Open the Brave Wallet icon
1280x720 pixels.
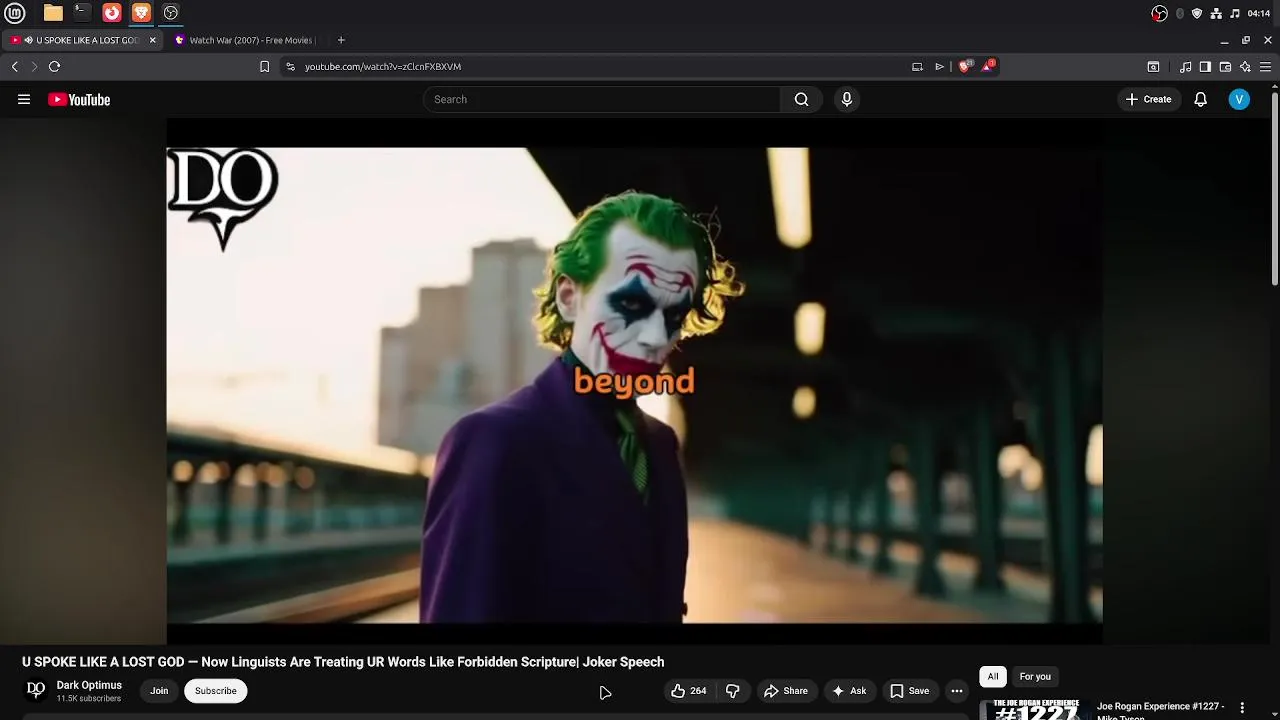[1225, 66]
